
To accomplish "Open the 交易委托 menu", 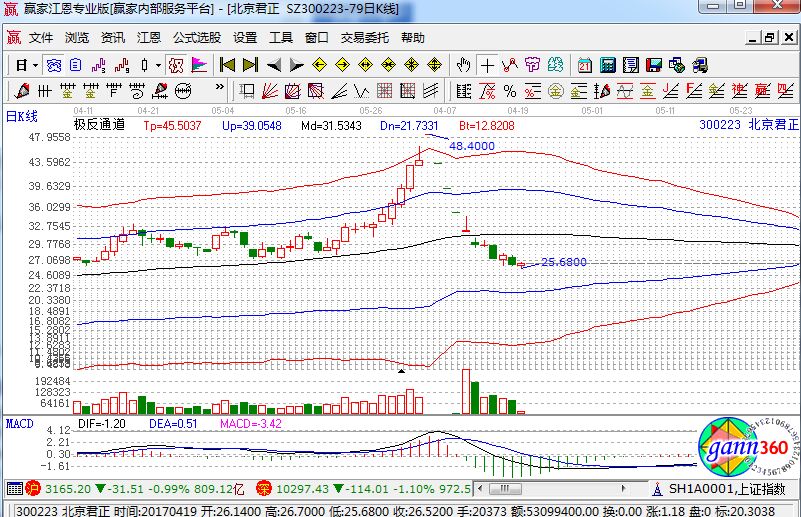I will 364,38.
